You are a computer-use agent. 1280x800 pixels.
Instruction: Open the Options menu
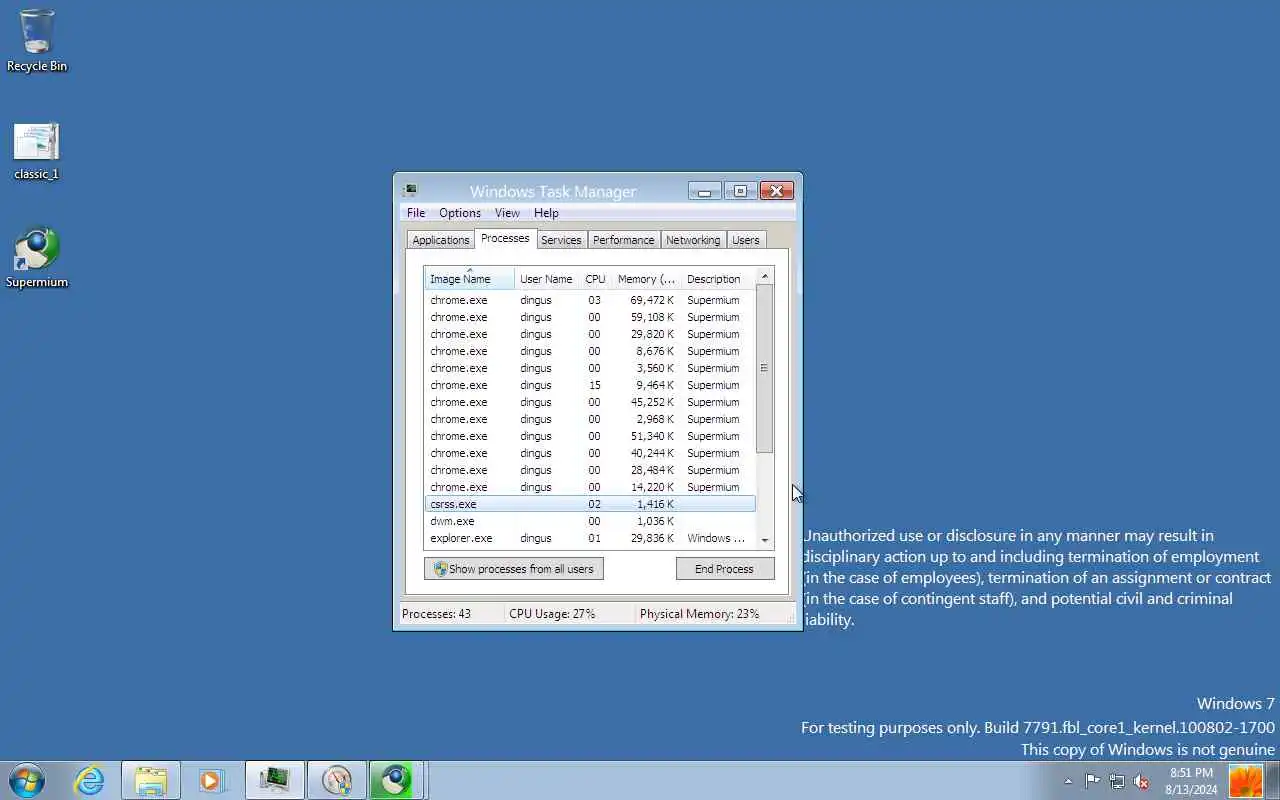click(x=460, y=213)
